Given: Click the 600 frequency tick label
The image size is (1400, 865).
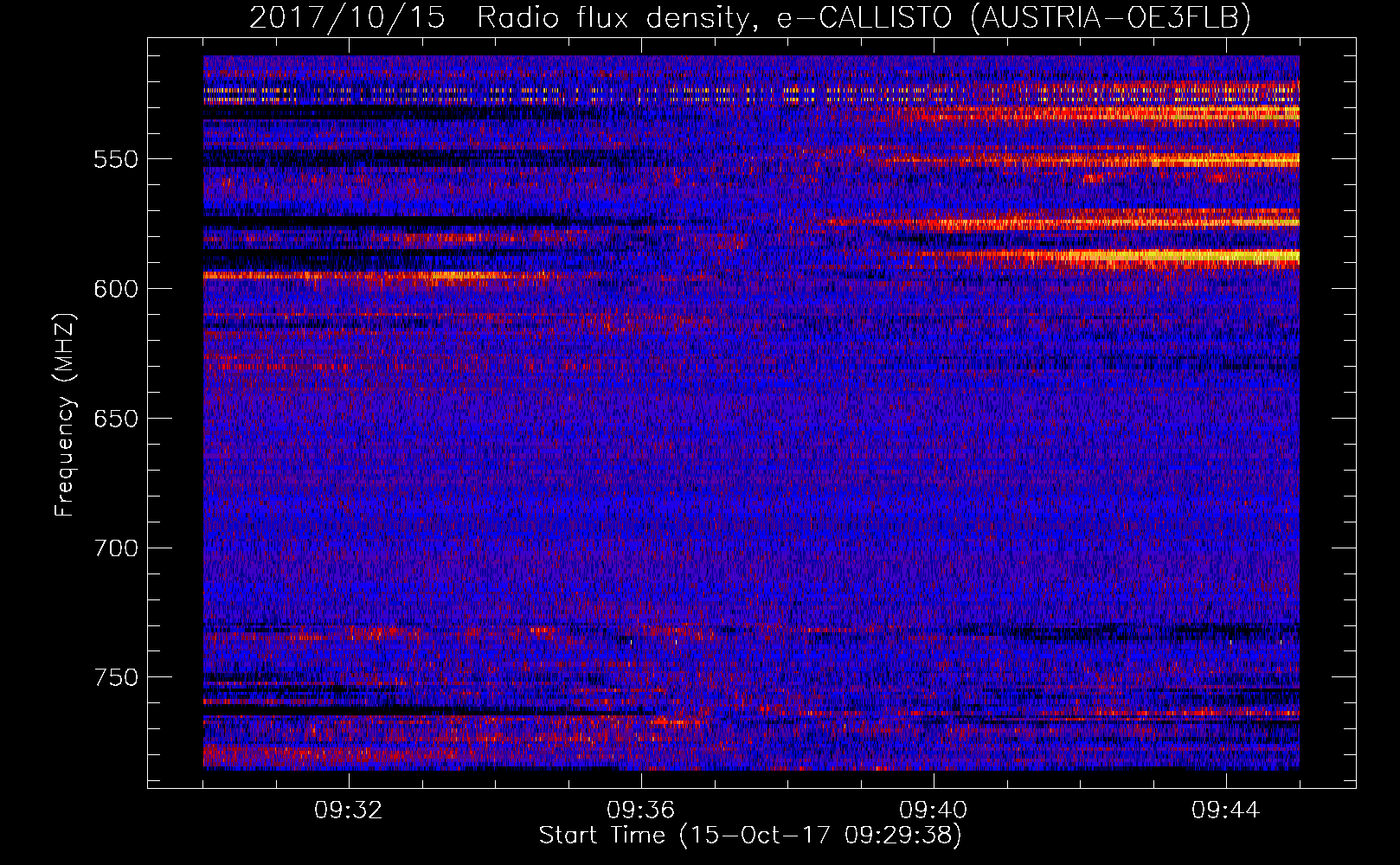Looking at the screenshot, I should click(x=116, y=289).
